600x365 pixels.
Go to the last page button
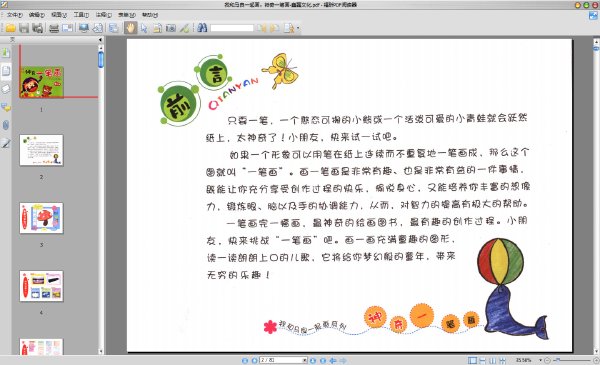point(323,360)
